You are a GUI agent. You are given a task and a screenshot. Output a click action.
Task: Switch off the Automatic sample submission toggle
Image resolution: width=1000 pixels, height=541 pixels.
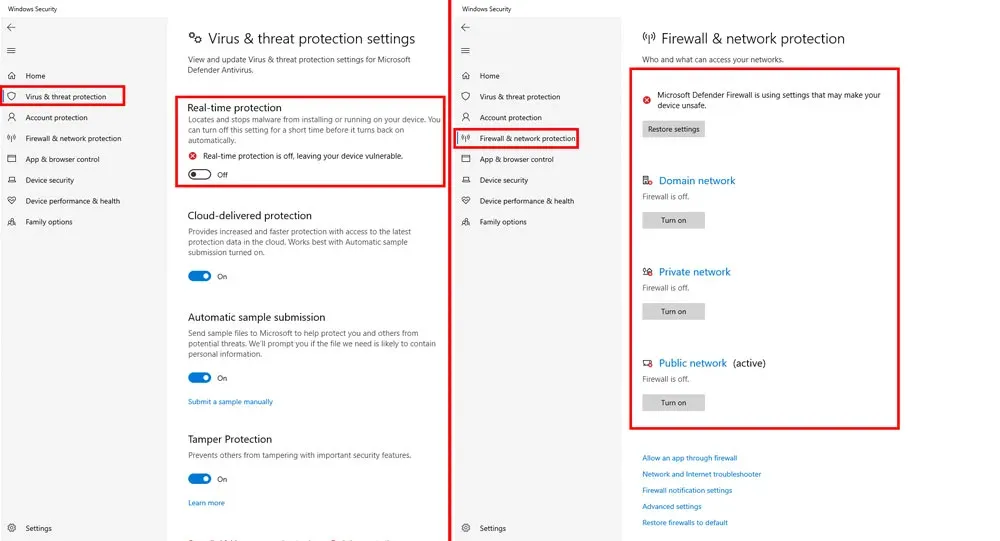pyautogui.click(x=200, y=378)
